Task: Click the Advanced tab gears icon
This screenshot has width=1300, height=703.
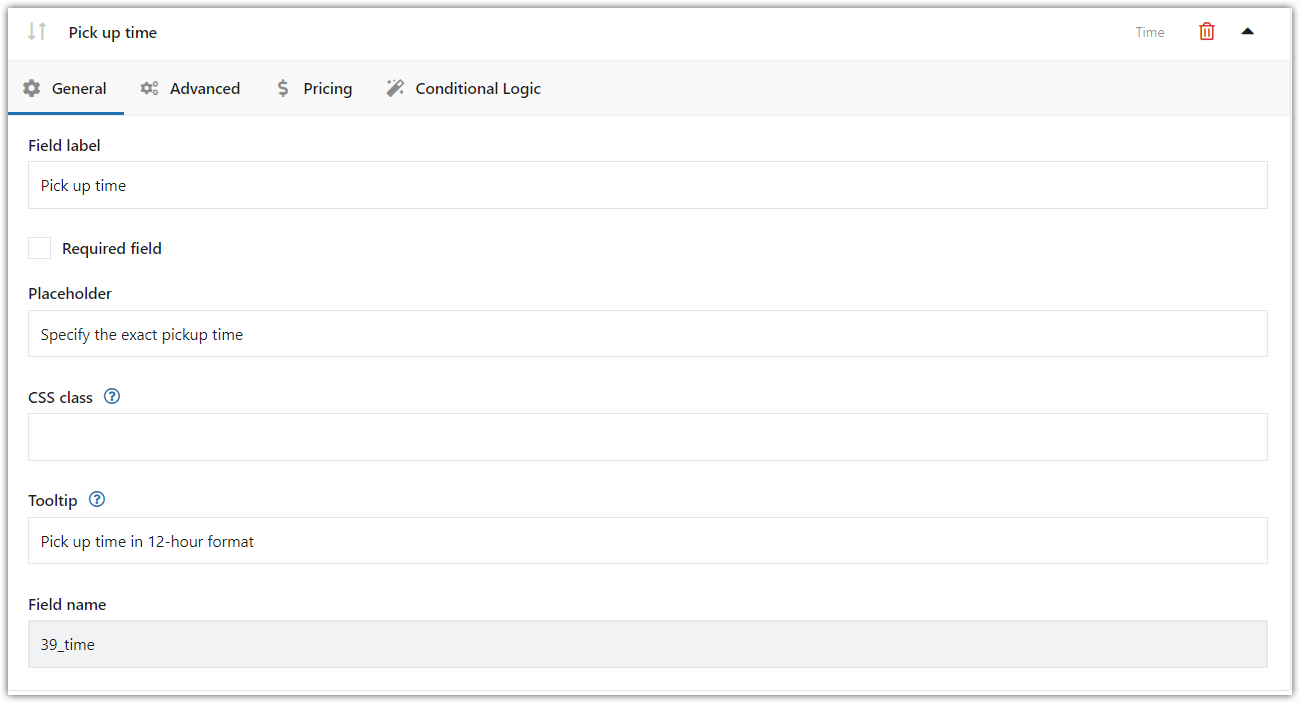Action: pyautogui.click(x=149, y=88)
